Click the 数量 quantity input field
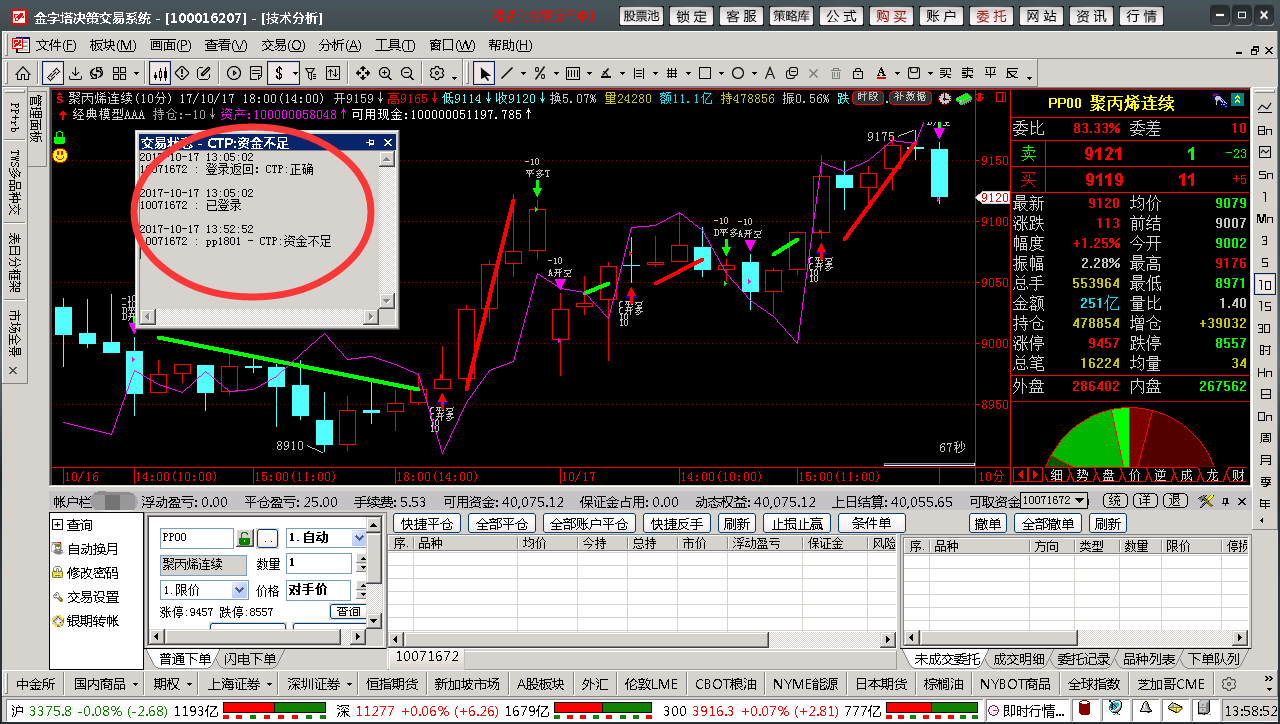The image size is (1280, 724). point(318,564)
